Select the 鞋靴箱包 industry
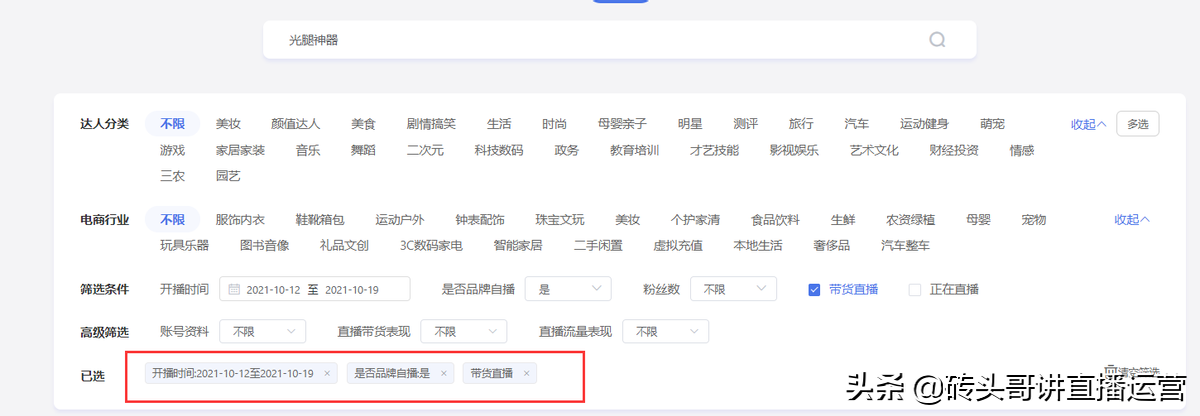1200x416 pixels. [320, 220]
